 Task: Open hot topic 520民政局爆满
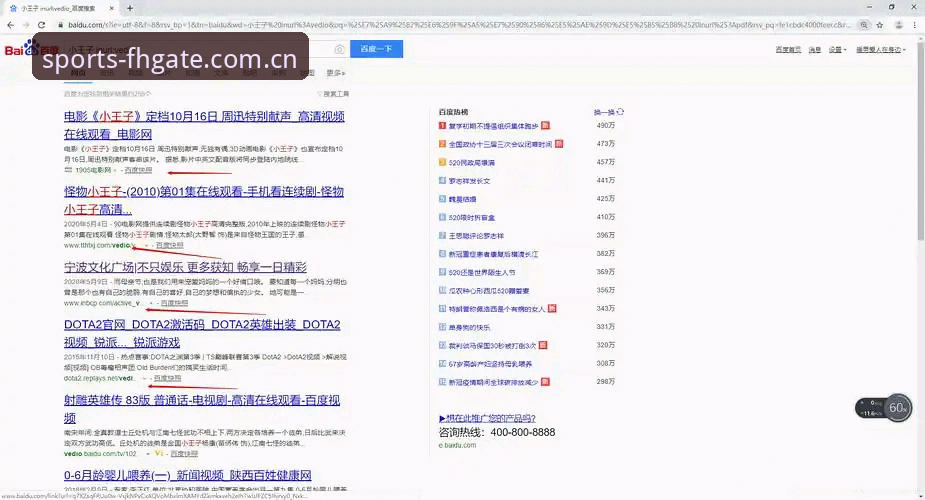click(x=471, y=162)
